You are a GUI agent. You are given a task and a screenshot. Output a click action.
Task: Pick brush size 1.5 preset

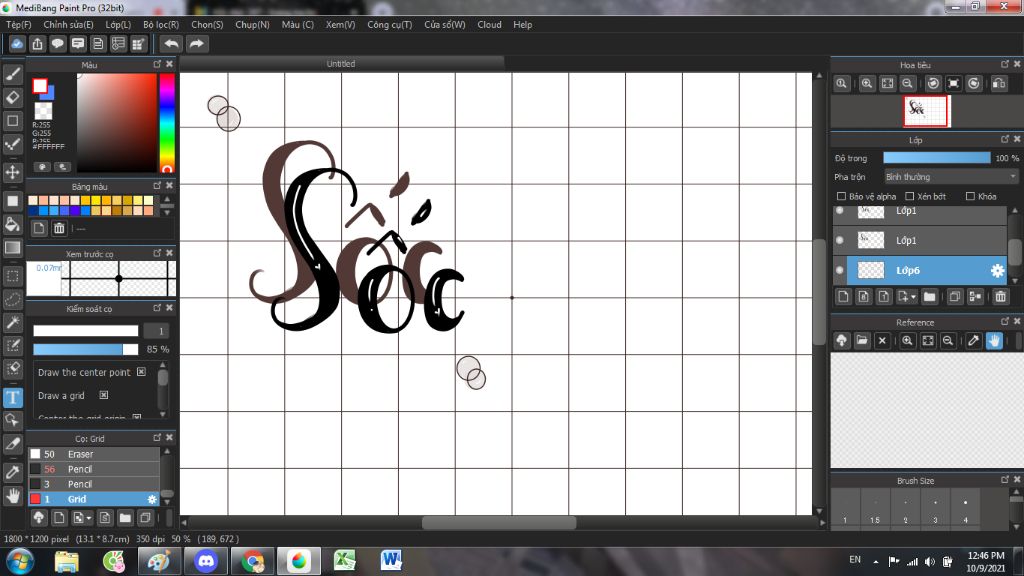(x=875, y=509)
